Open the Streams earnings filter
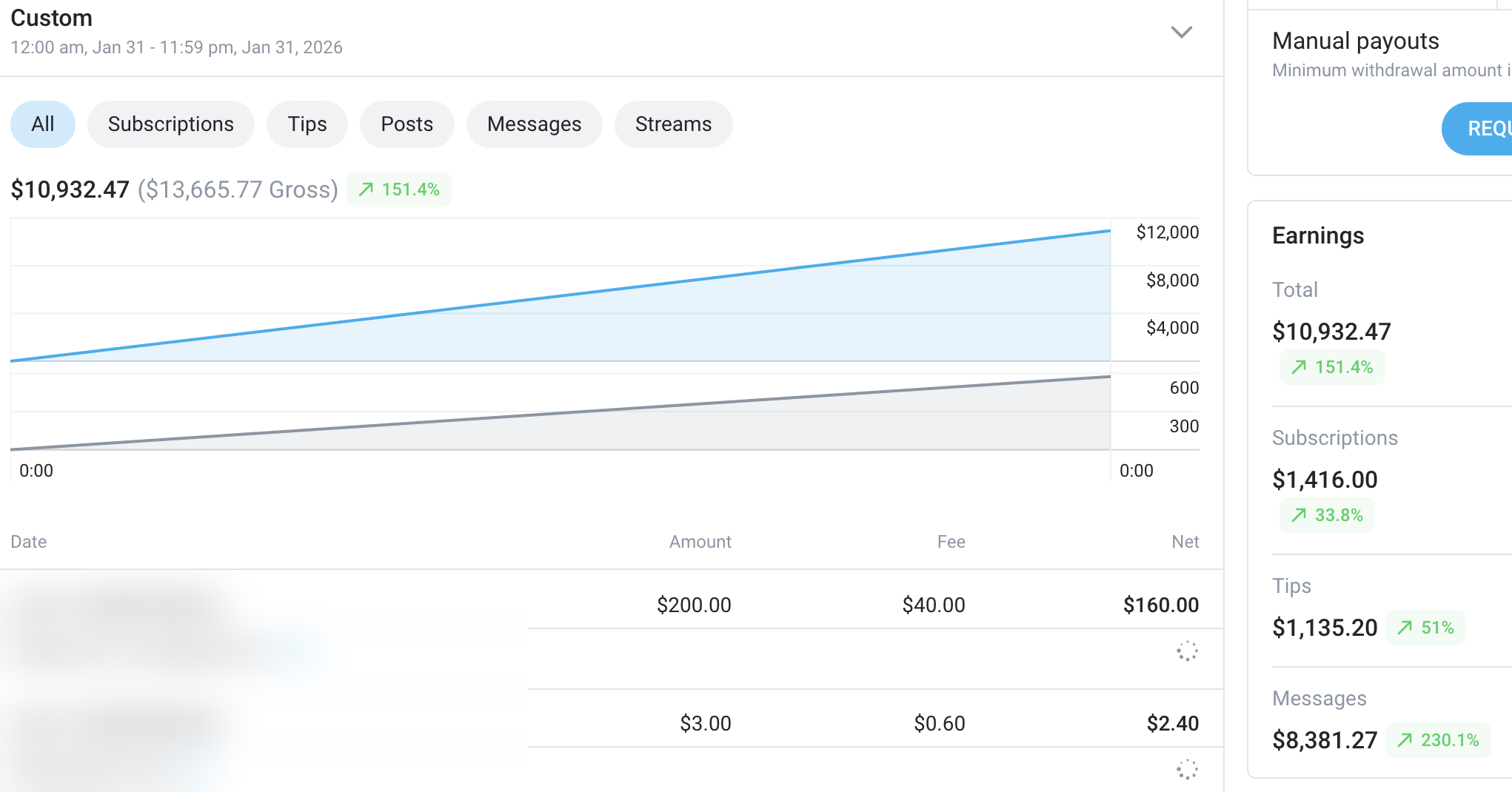 (x=672, y=124)
